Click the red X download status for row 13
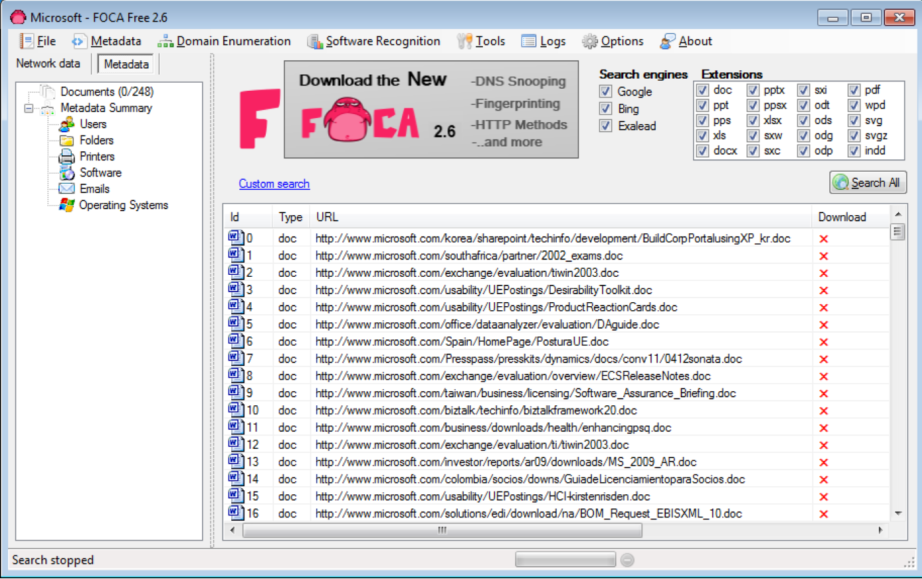Viewport: 922px width, 579px height. (823, 463)
